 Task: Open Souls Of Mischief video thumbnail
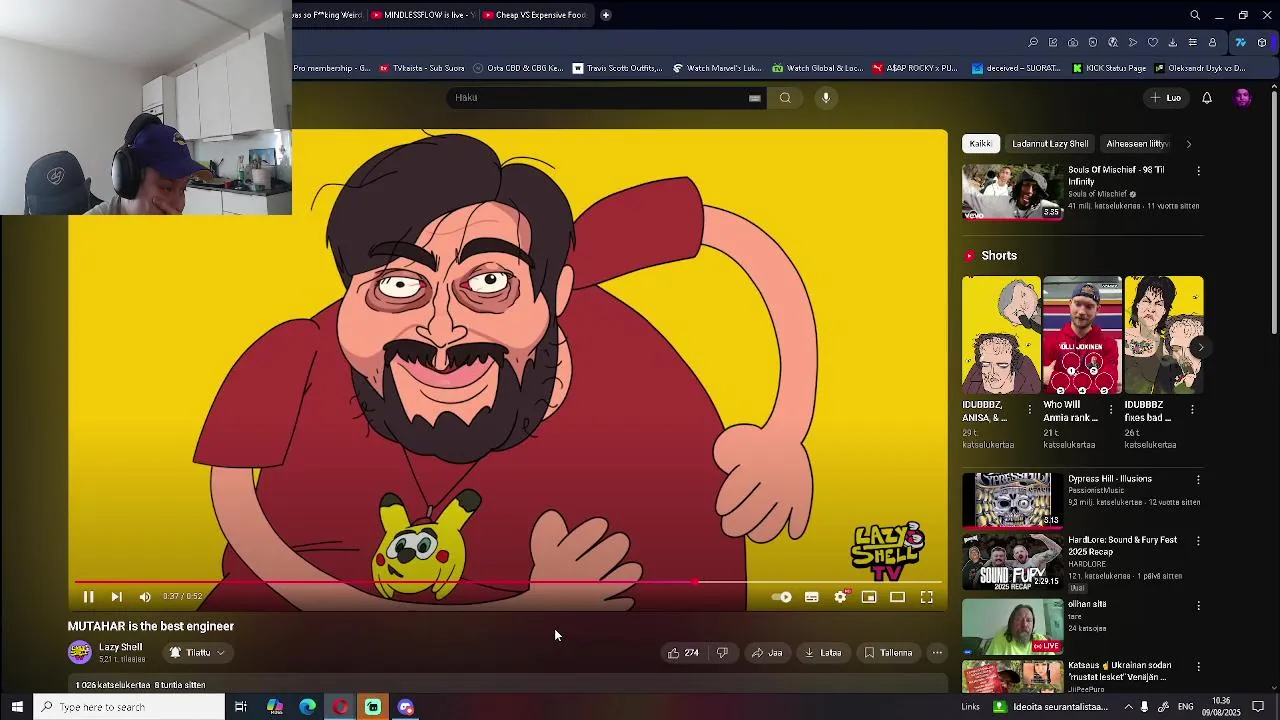pos(1012,191)
